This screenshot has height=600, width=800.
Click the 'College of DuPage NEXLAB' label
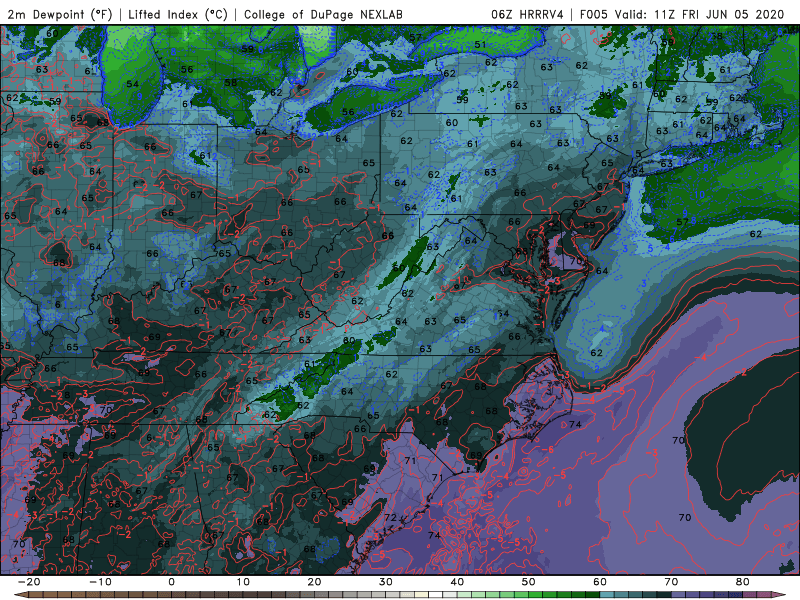(x=323, y=14)
